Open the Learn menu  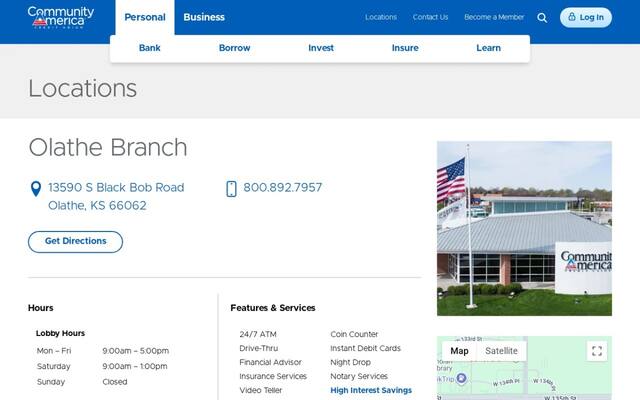(488, 48)
